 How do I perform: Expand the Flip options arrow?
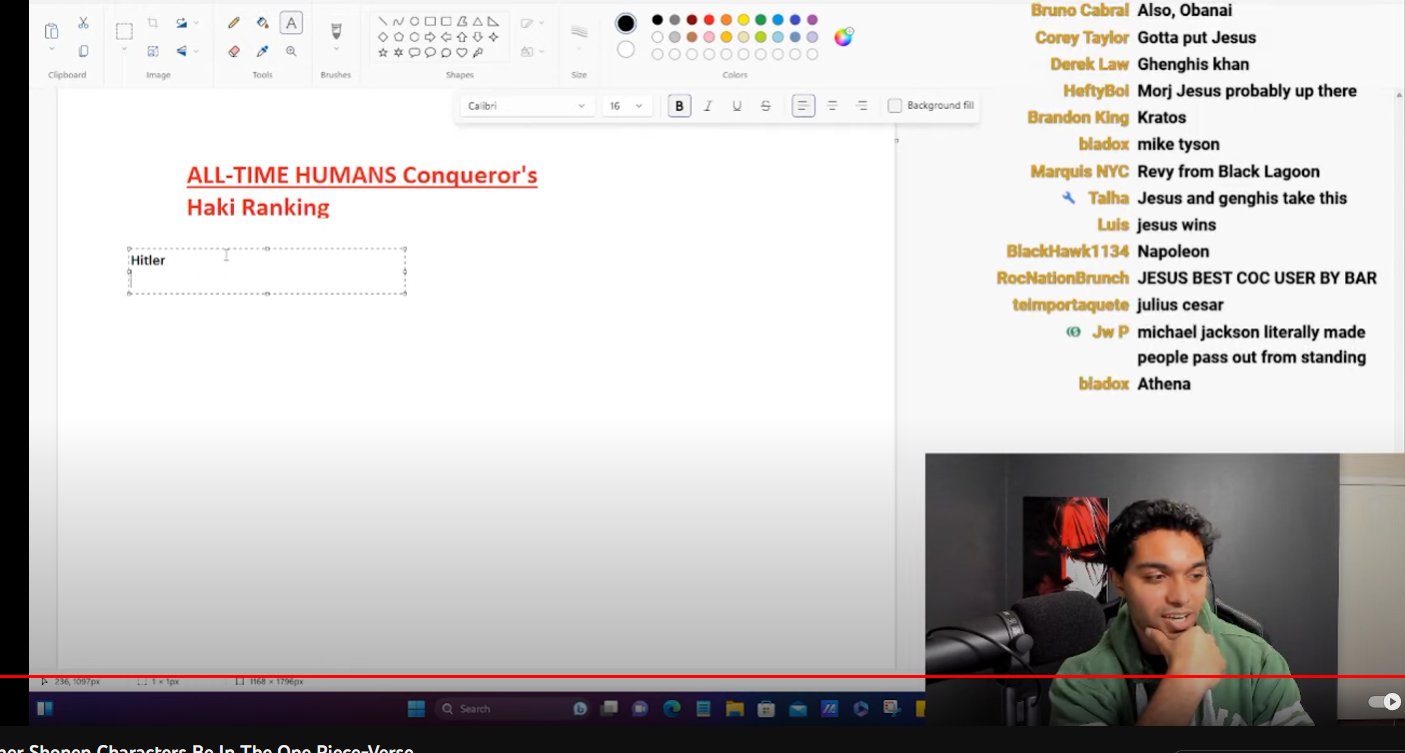tap(196, 51)
